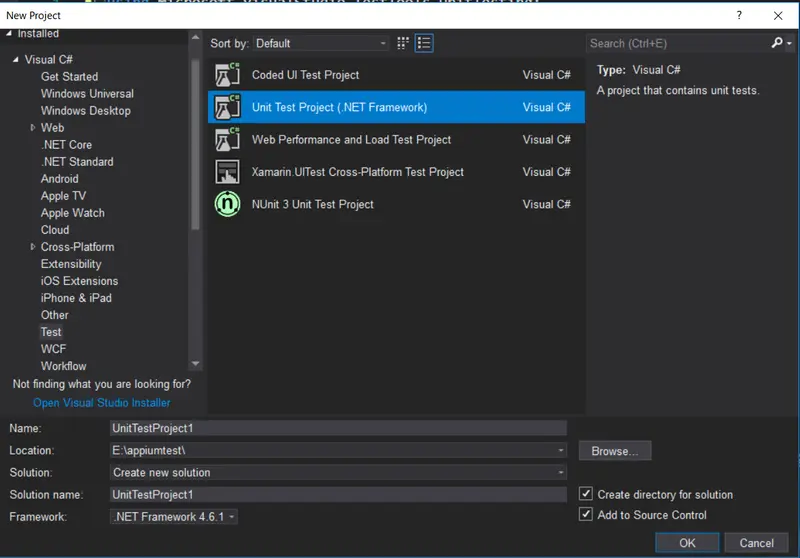Open the Location path dropdown

561,450
